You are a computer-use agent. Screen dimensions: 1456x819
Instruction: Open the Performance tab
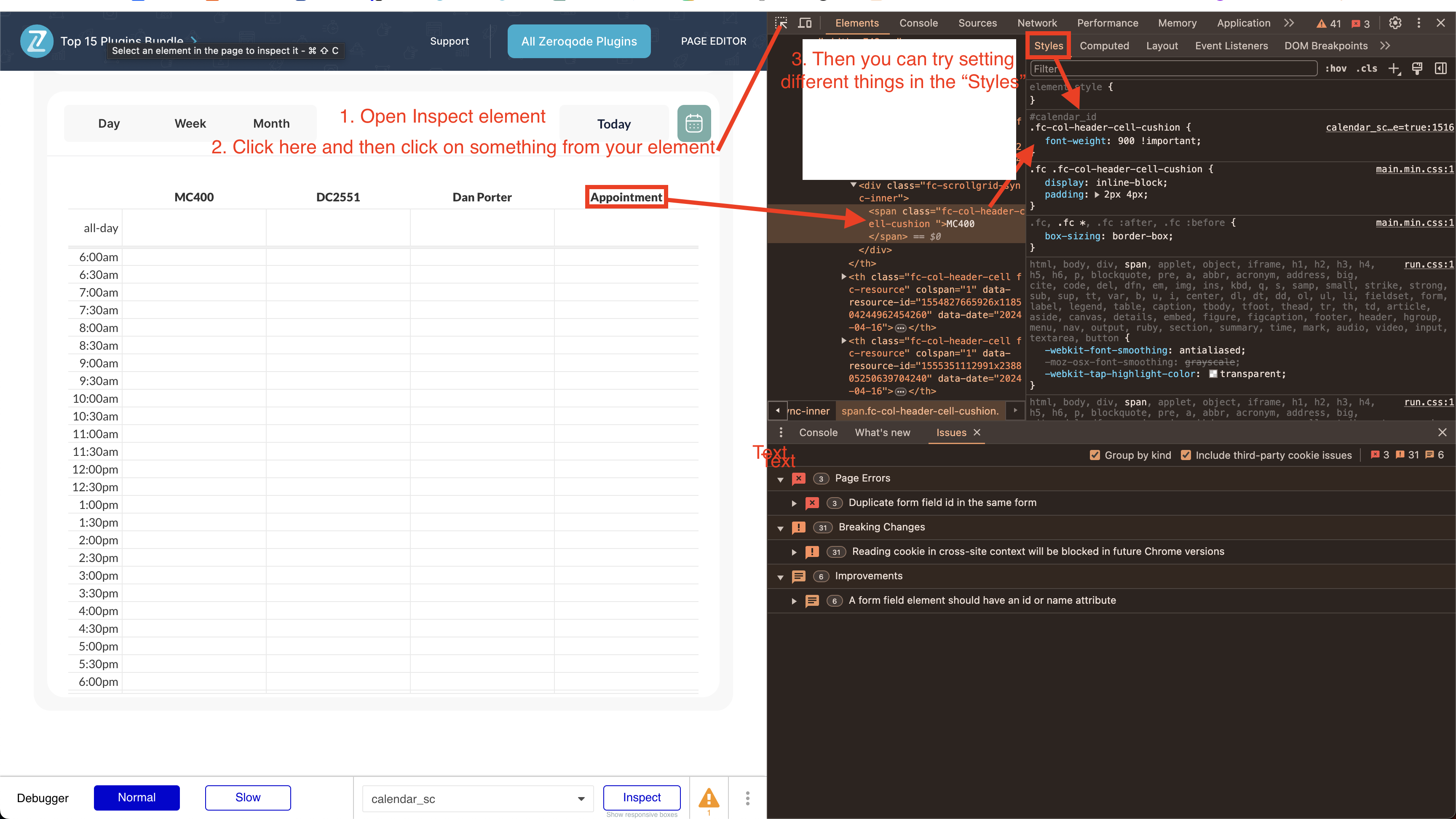pyautogui.click(x=1107, y=23)
